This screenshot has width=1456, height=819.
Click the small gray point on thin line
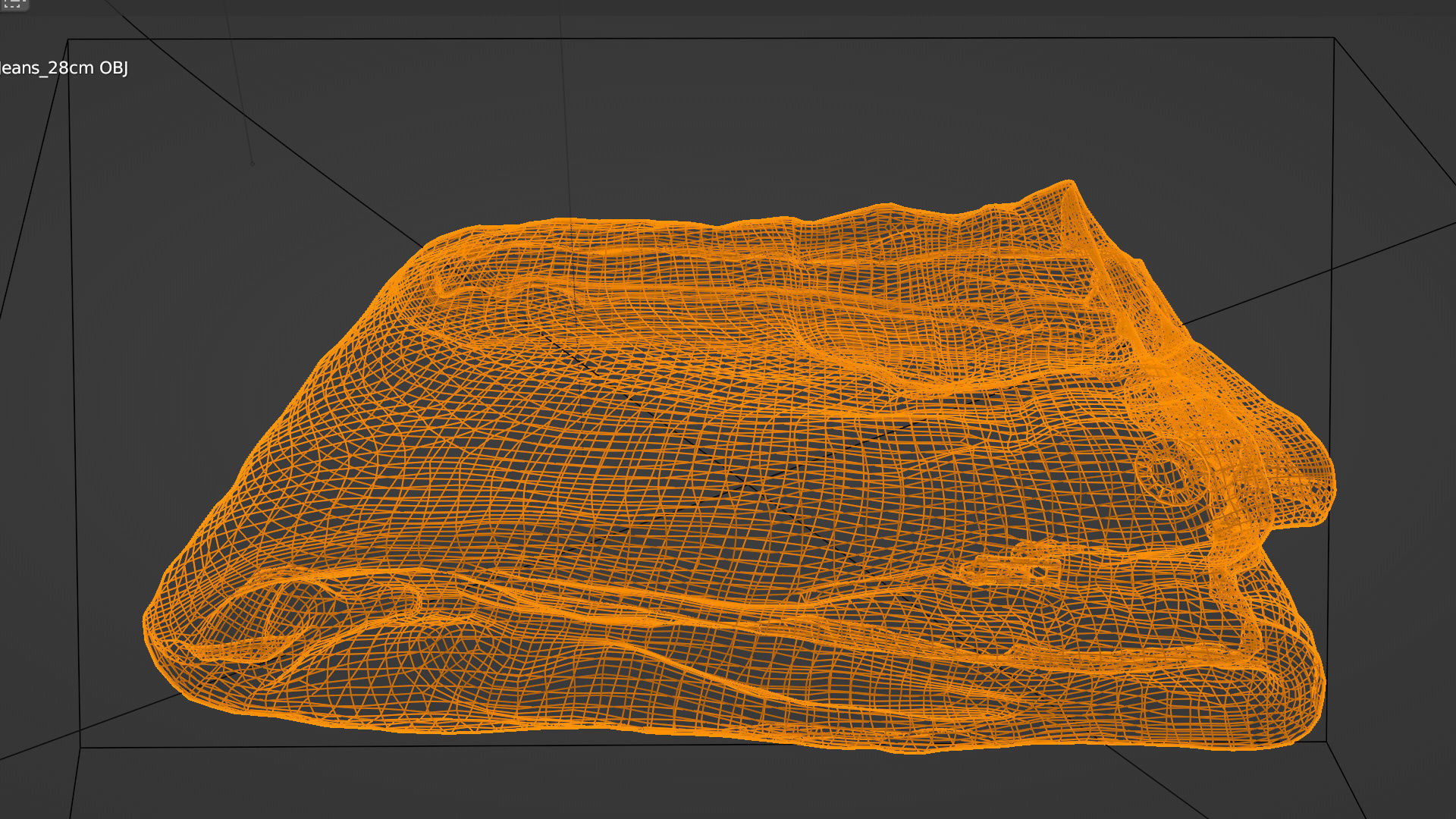pos(253,163)
